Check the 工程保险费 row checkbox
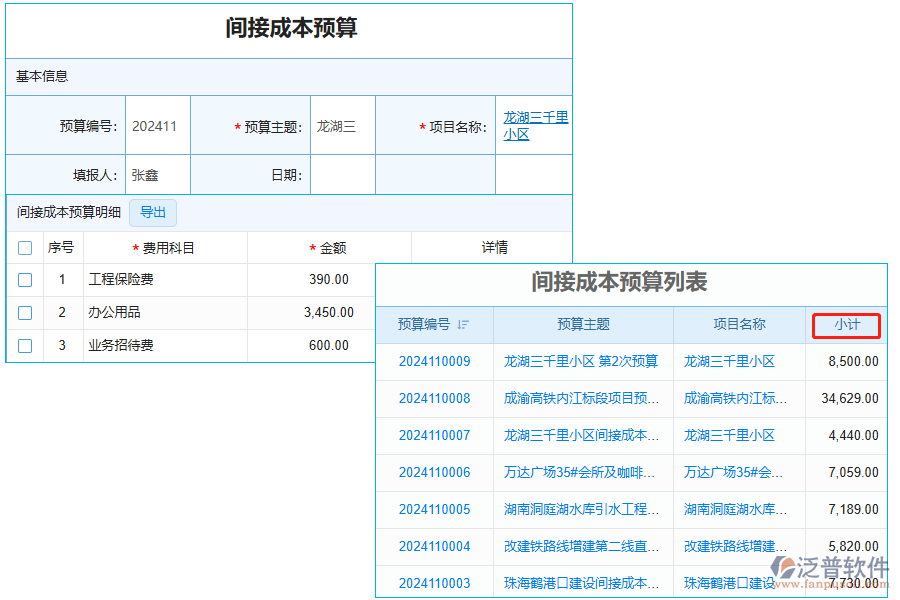Image resolution: width=900 pixels, height=600 pixels. tap(25, 280)
